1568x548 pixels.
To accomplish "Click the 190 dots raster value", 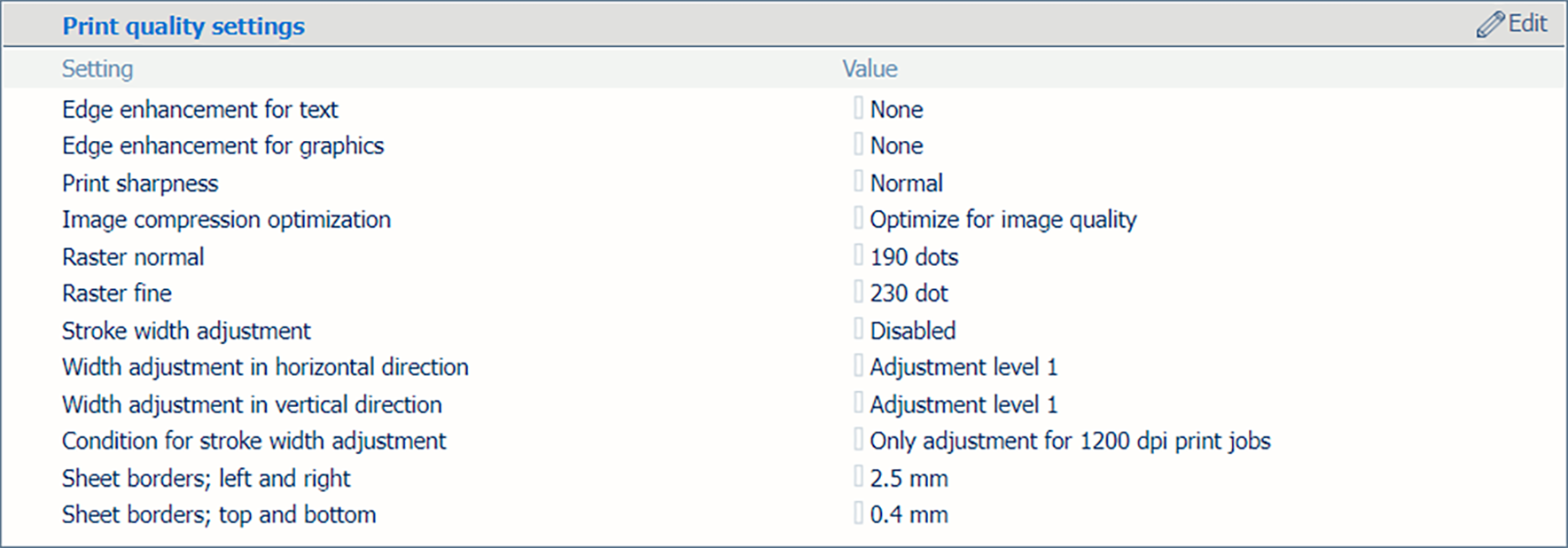I will pos(914,257).
